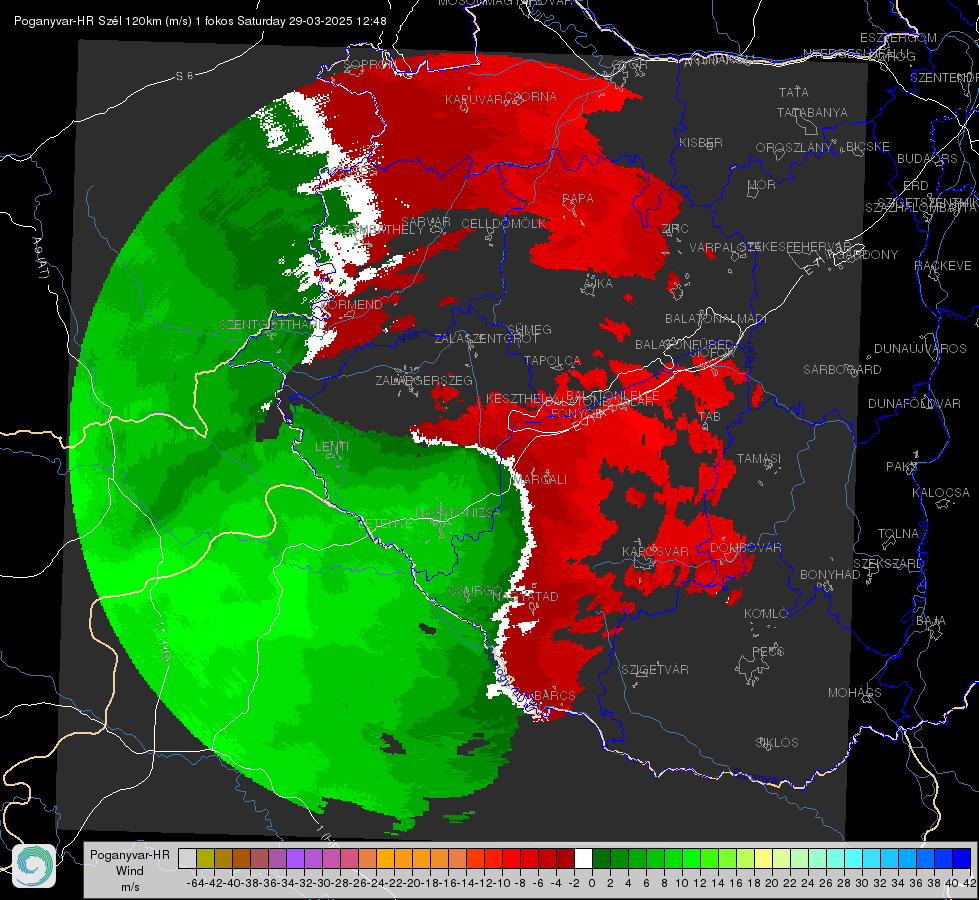Click the BICSKE city label
979x900 pixels.
pyautogui.click(x=868, y=147)
